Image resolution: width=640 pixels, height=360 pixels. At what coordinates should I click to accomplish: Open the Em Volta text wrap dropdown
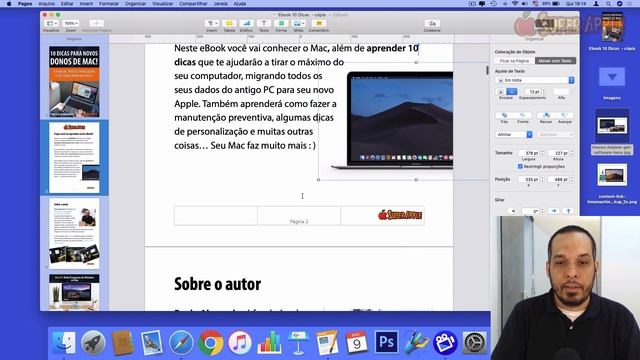[x=534, y=80]
